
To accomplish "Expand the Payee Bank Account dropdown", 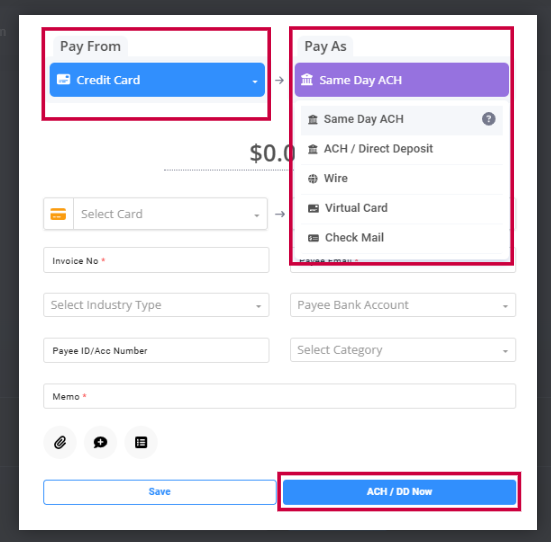I will (x=403, y=305).
